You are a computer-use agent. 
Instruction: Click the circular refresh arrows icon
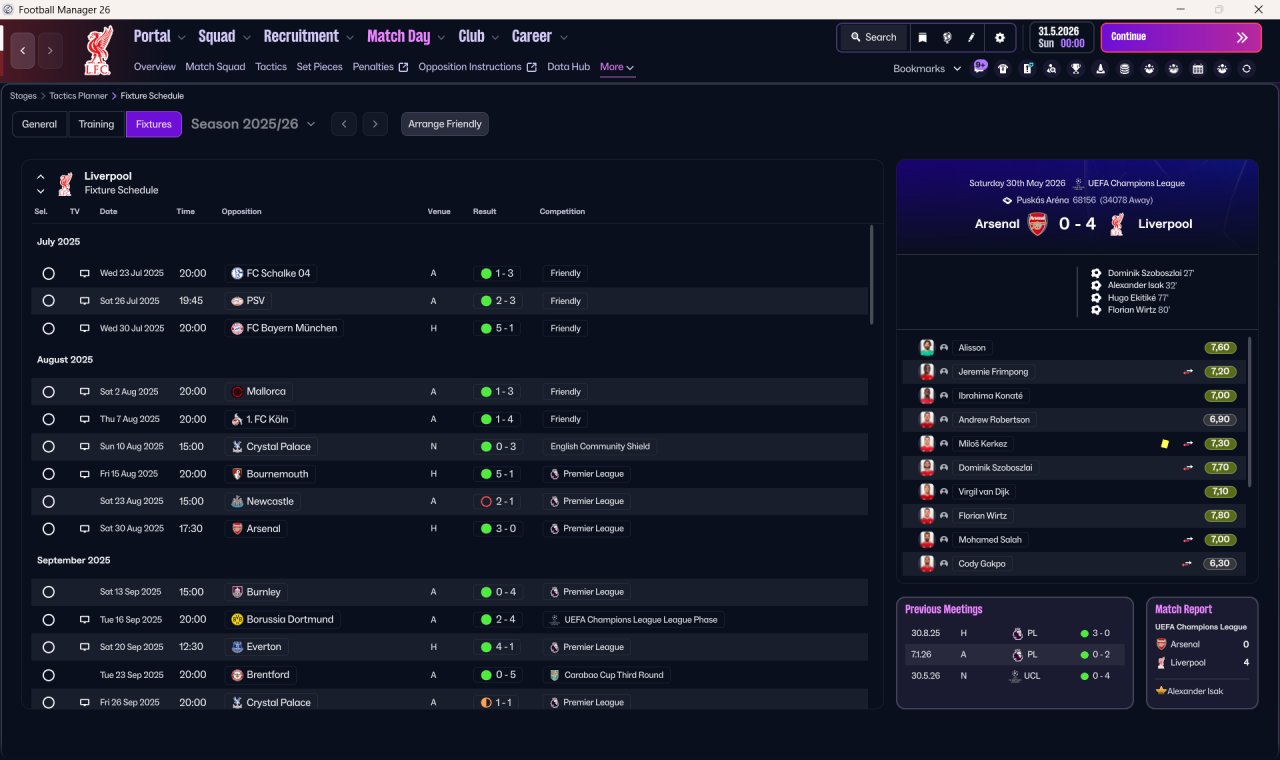click(1246, 69)
